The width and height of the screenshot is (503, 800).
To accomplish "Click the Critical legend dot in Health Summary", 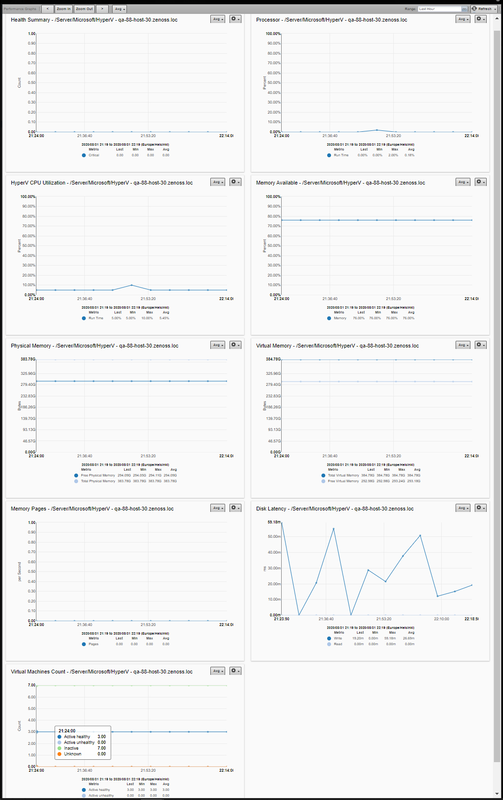I will pos(84,155).
